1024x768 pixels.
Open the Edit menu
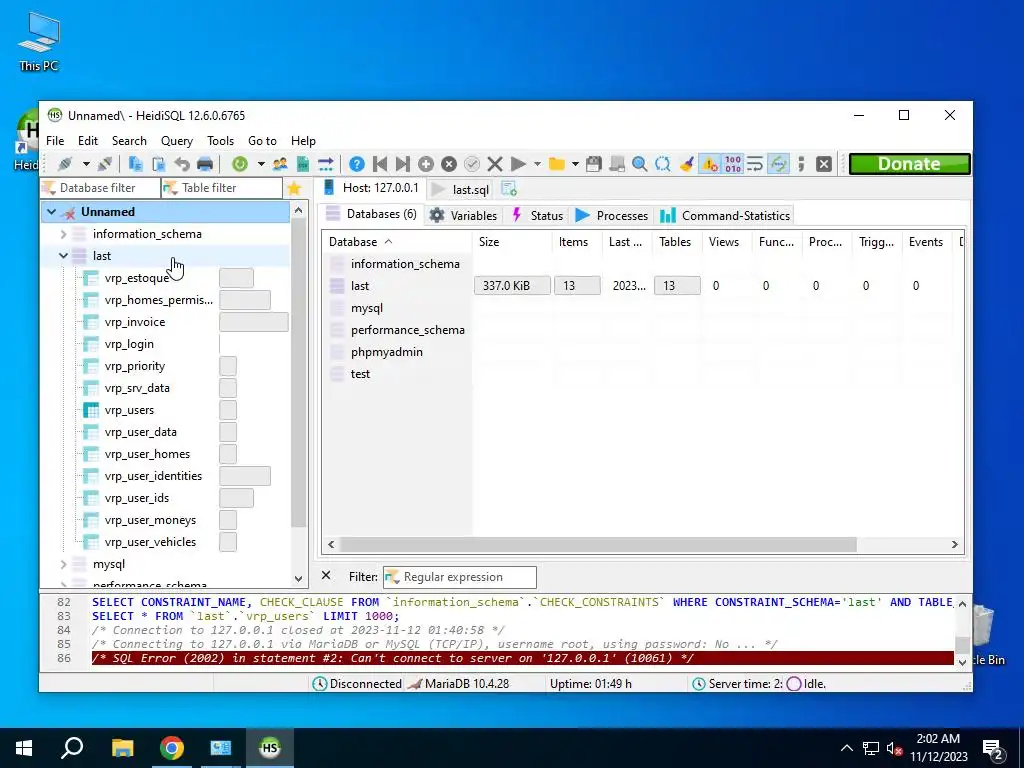[88, 141]
